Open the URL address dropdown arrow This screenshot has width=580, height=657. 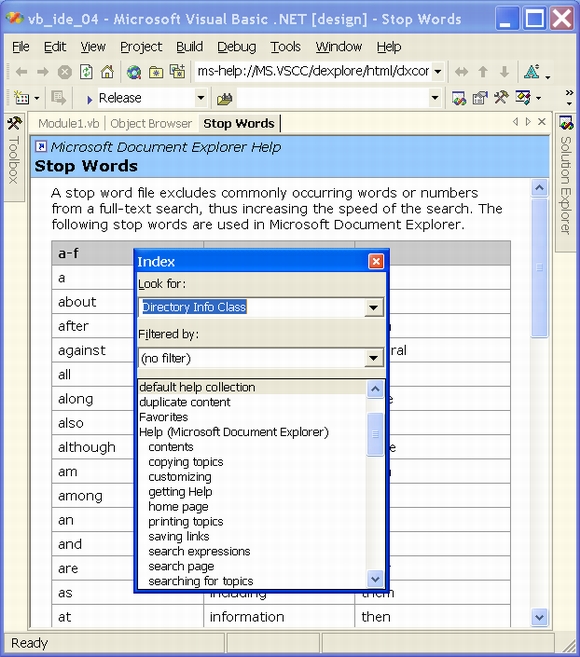[438, 72]
